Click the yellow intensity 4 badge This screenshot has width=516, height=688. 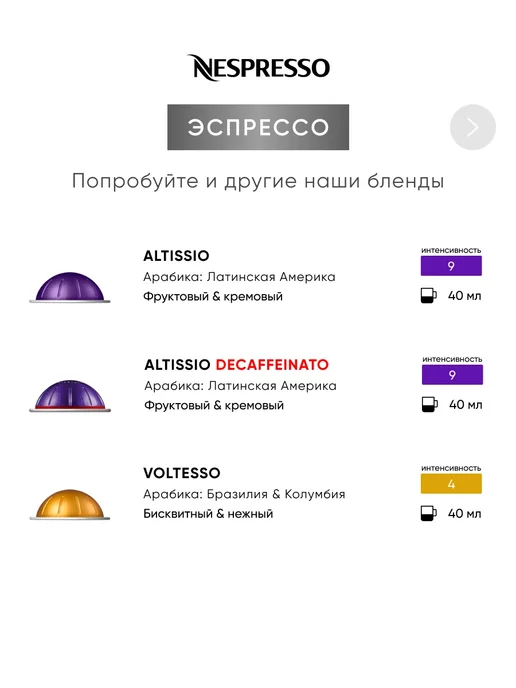pos(451,484)
